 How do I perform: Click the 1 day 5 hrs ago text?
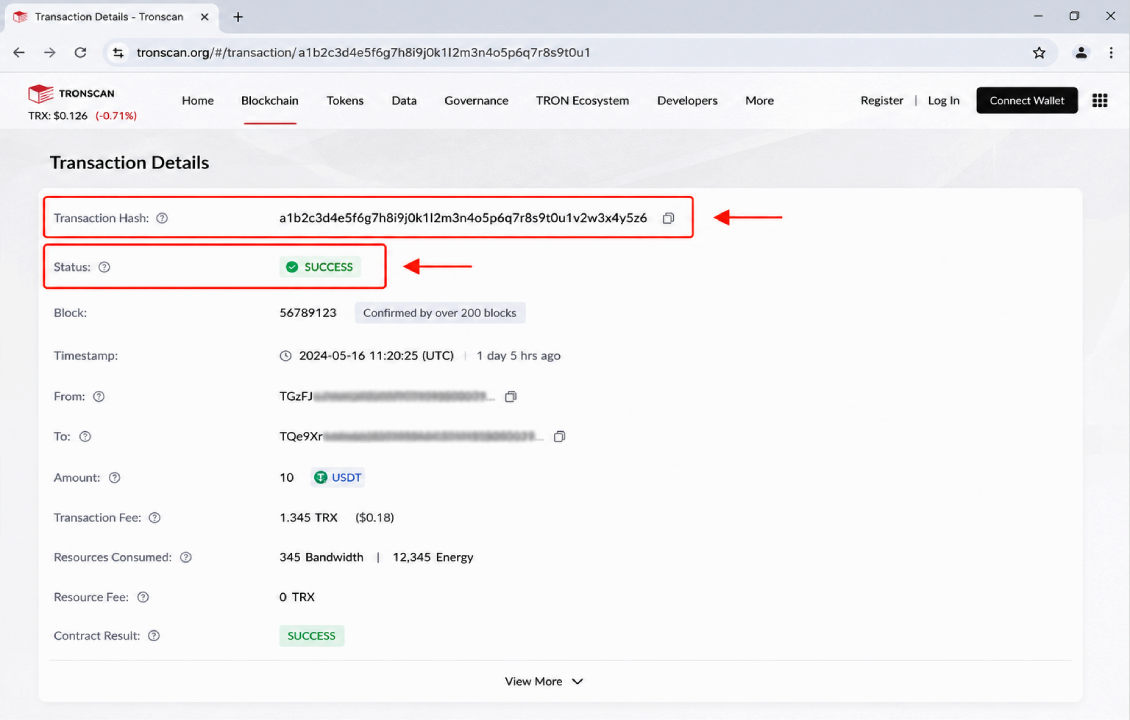coord(518,355)
